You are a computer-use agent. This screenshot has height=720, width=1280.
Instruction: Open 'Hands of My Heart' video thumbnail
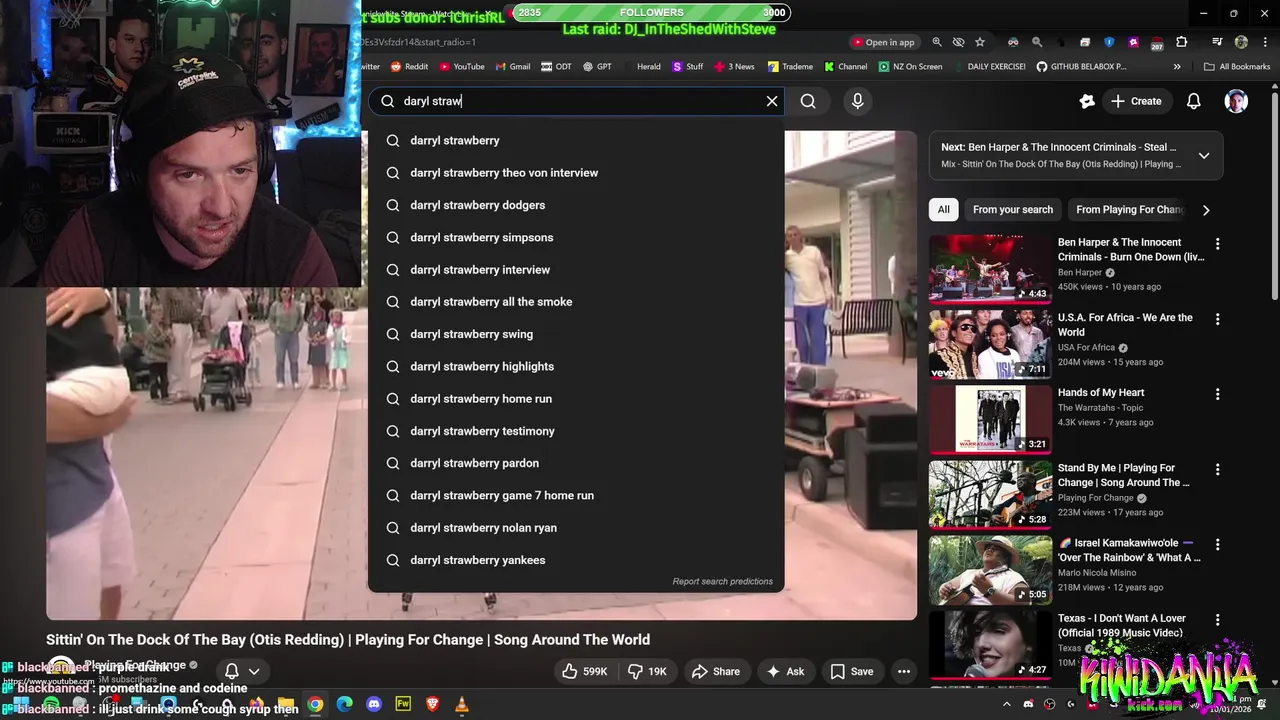click(x=990, y=419)
